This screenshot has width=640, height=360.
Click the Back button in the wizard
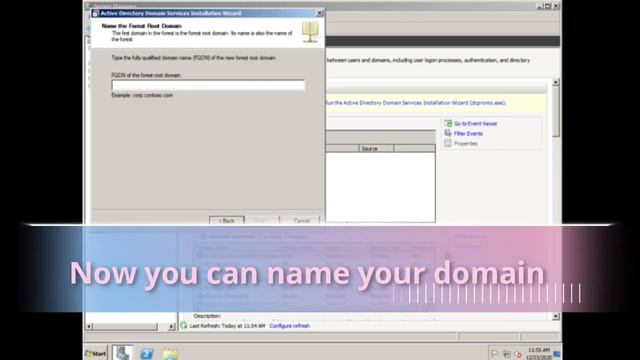pos(227,220)
